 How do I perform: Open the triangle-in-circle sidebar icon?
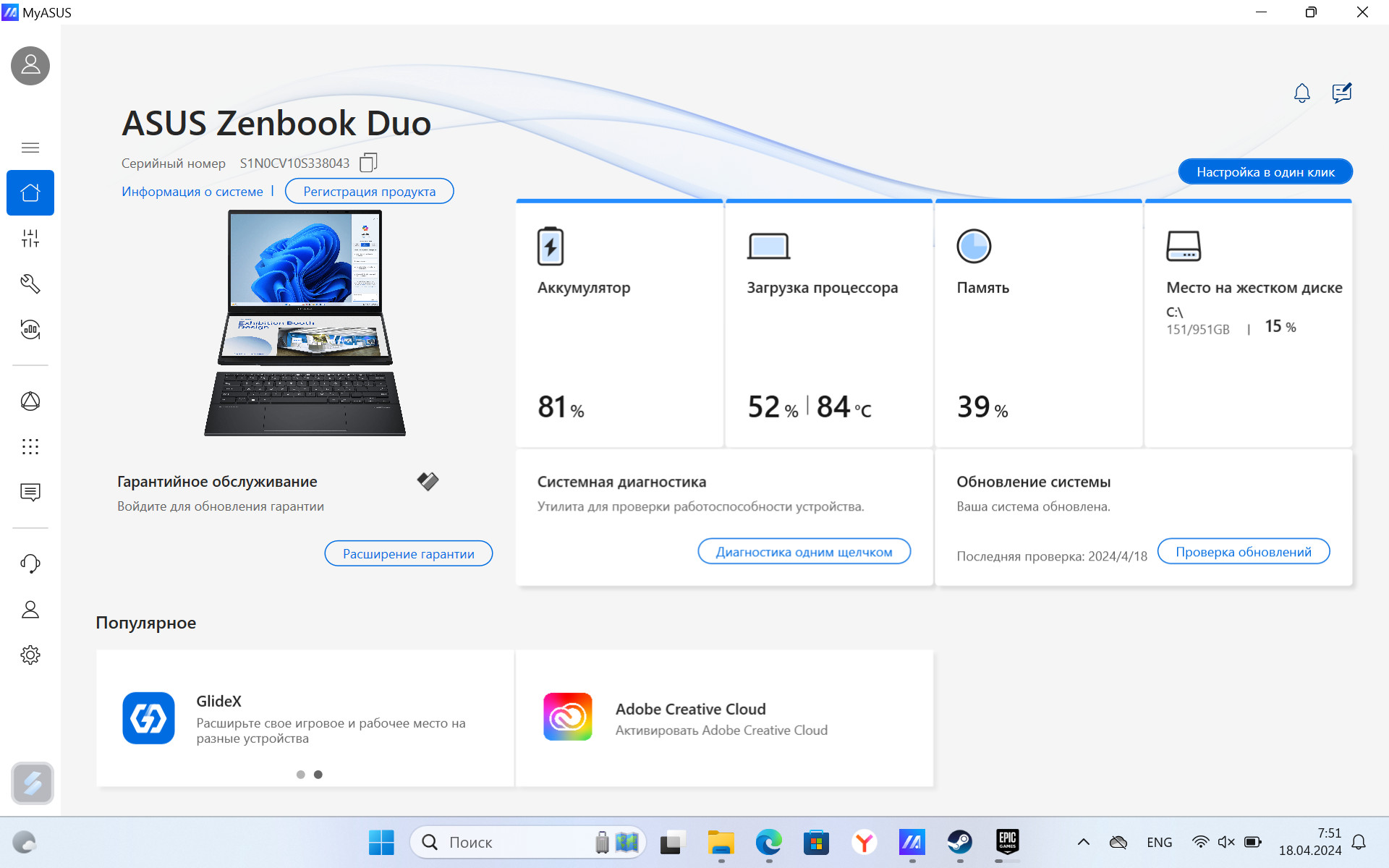coord(30,401)
